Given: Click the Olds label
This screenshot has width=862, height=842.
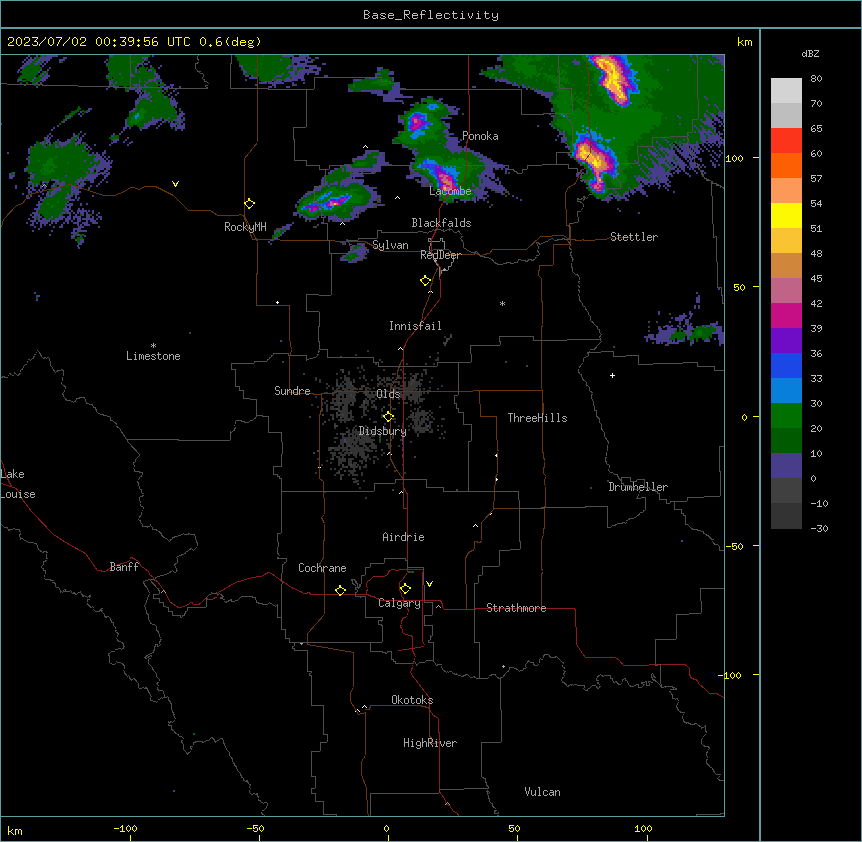Looking at the screenshot, I should (388, 394).
